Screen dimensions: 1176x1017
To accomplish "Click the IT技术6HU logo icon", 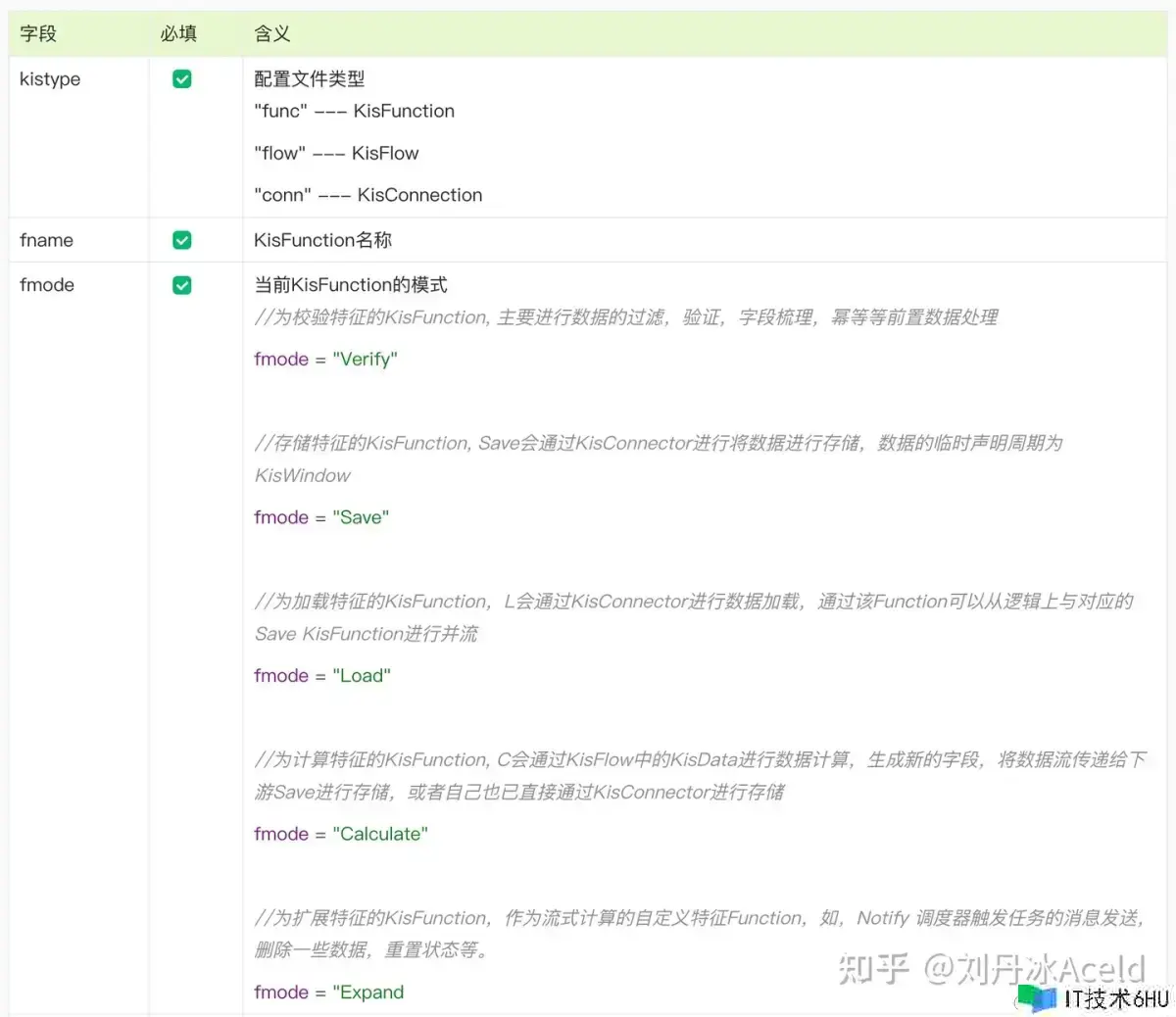I will coord(1037,997).
